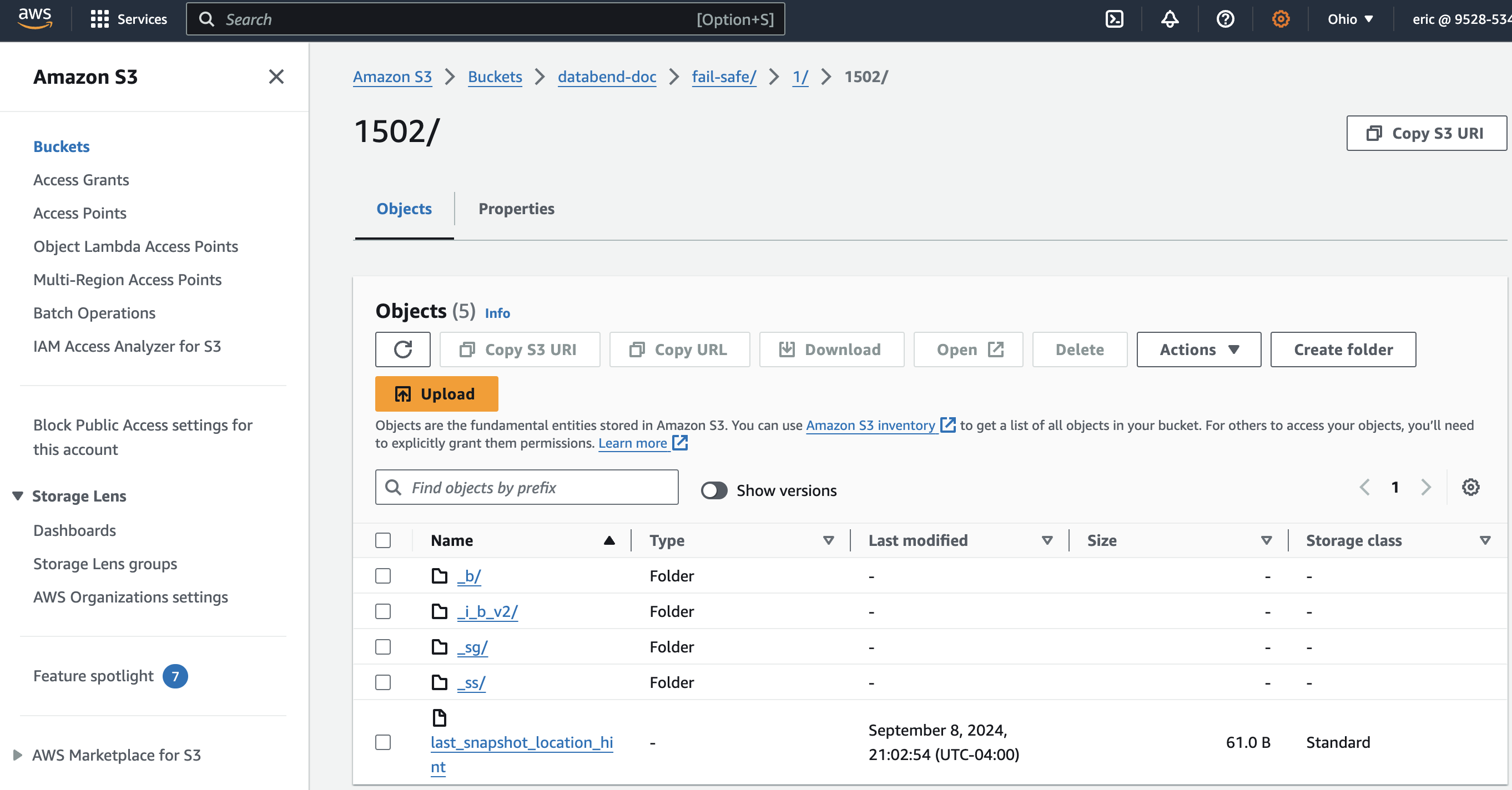Switch to the Objects tab

point(404,209)
